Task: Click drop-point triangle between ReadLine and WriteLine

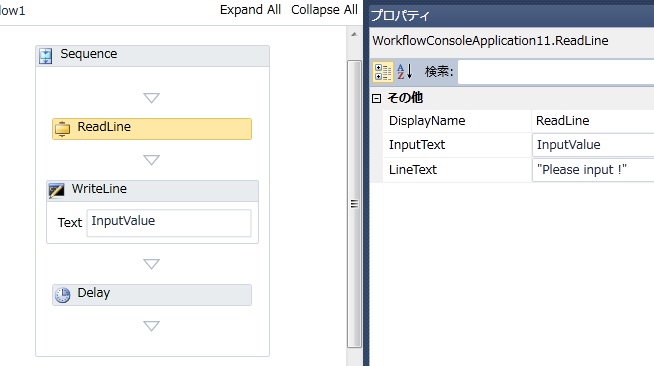Action: 151,160
